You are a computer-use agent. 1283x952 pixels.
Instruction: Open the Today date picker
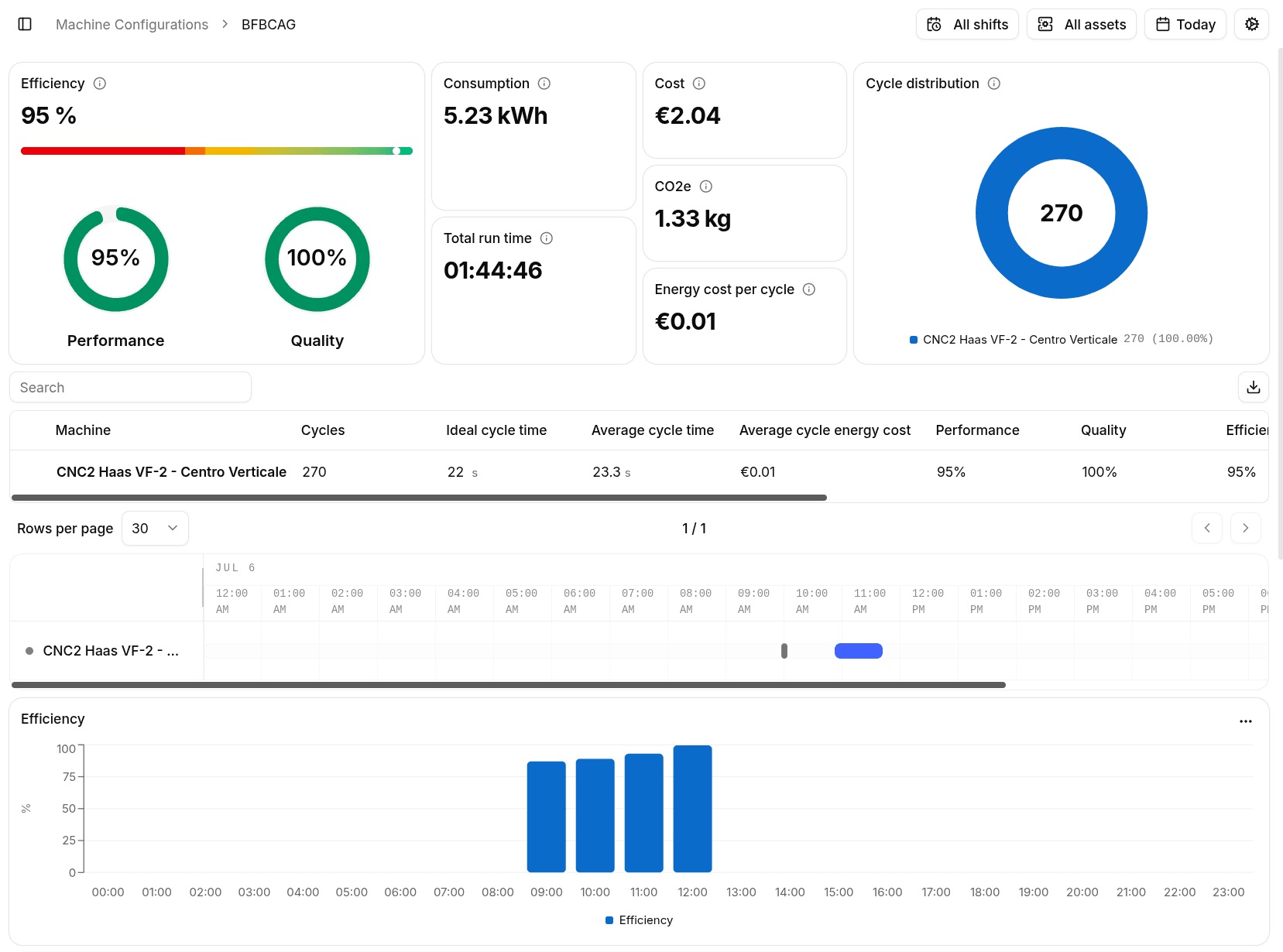(1185, 24)
